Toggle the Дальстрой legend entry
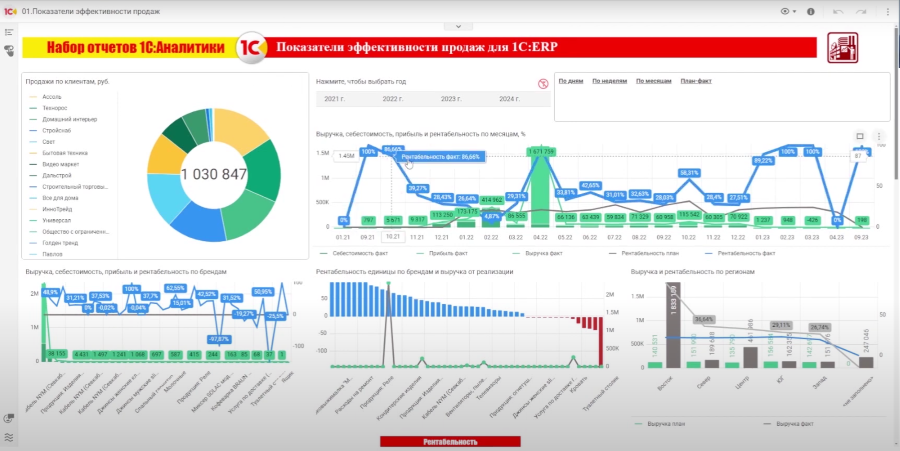 [50, 176]
